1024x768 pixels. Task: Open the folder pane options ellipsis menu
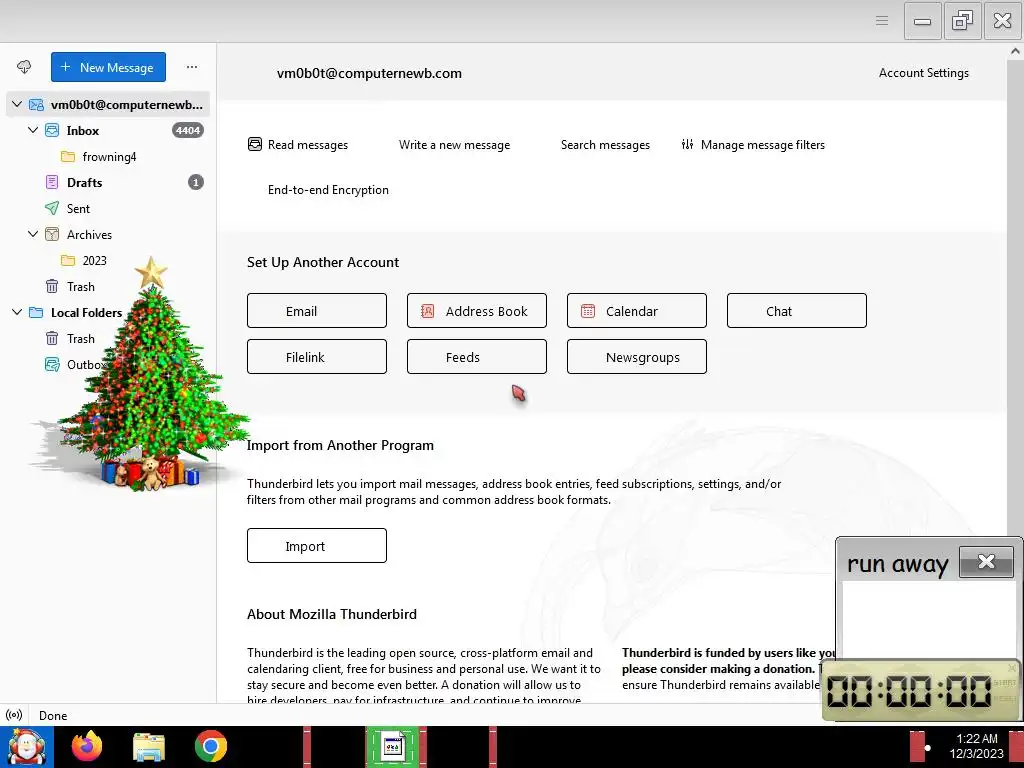click(x=191, y=67)
